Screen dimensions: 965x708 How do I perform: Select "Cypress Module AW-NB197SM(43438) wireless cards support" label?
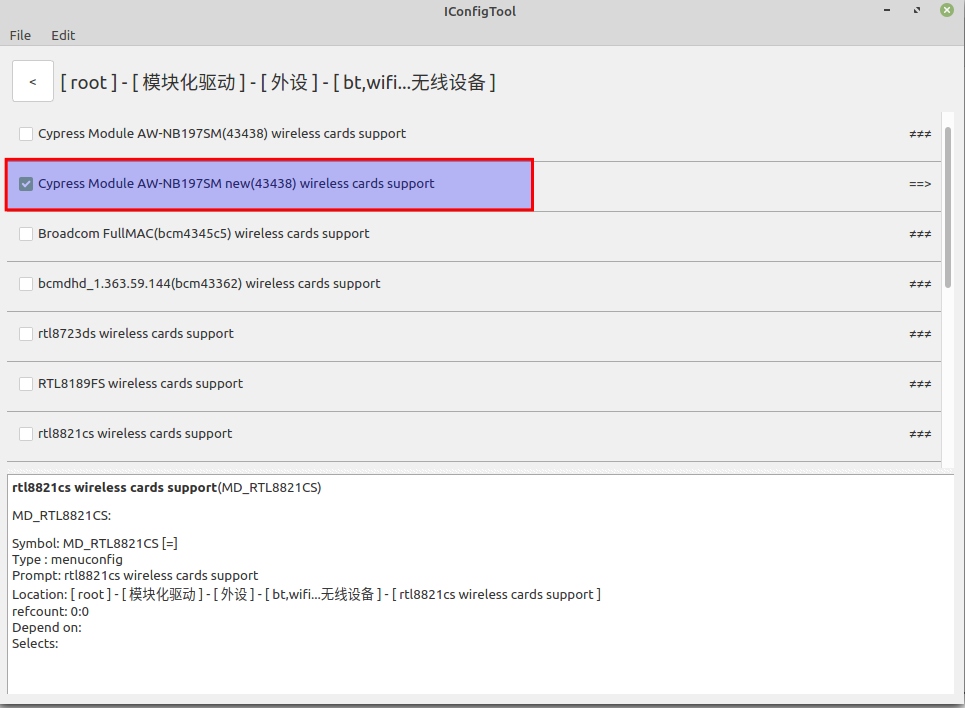(222, 134)
